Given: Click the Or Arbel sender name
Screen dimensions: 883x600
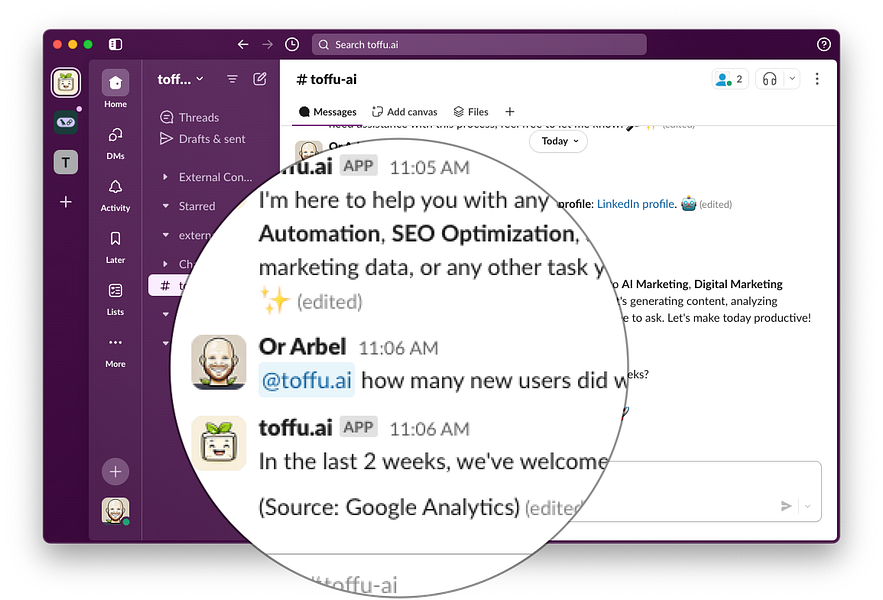Looking at the screenshot, I should point(302,347).
